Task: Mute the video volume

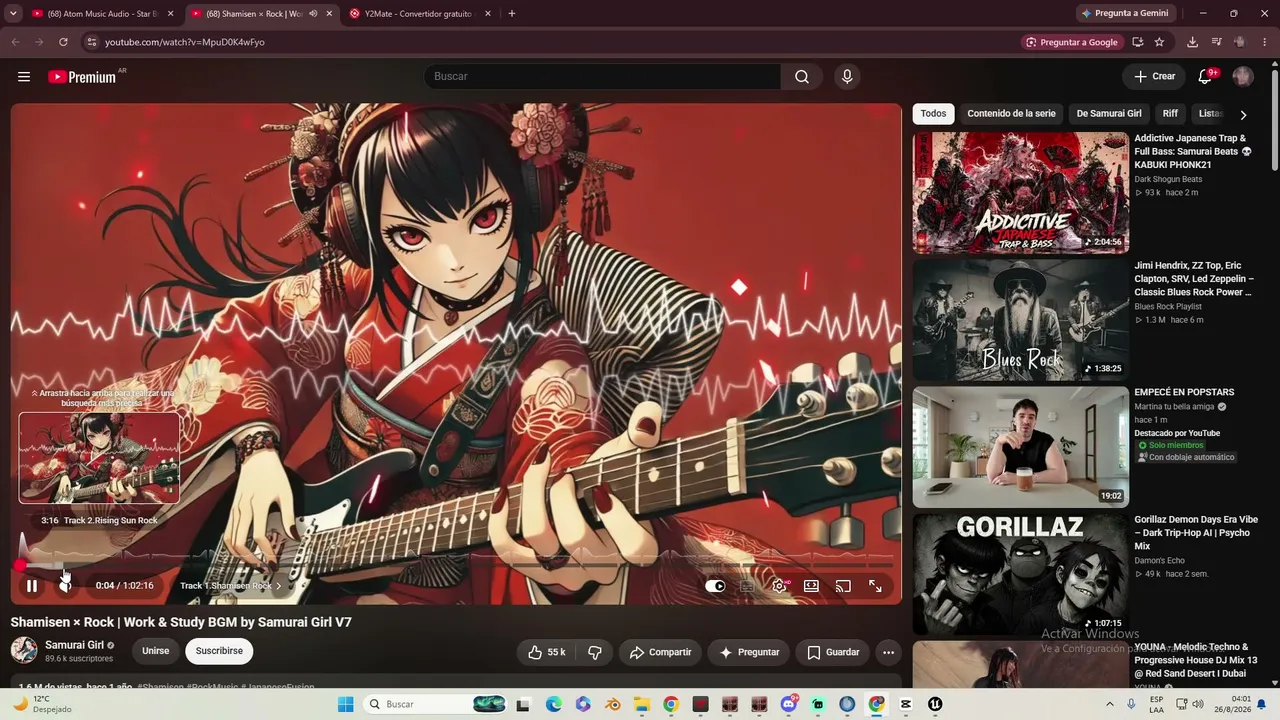Action: click(65, 586)
